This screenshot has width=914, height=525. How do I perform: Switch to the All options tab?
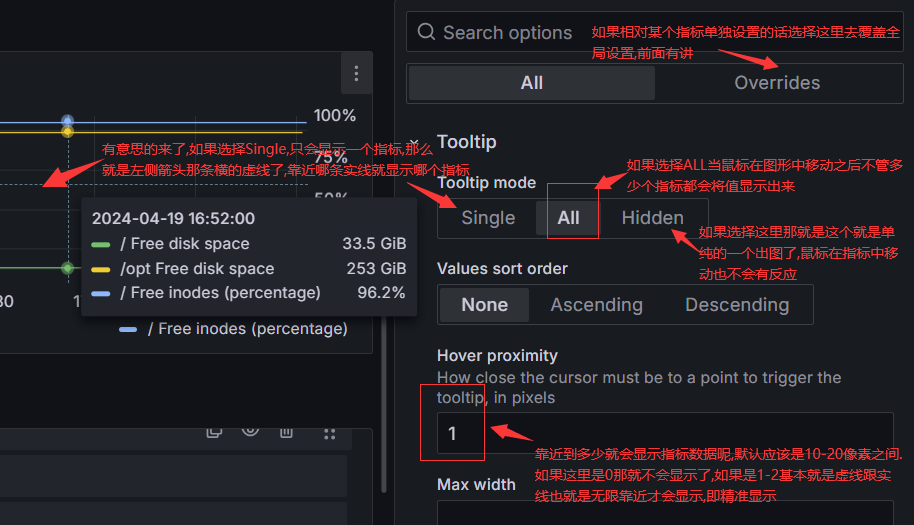pos(532,83)
